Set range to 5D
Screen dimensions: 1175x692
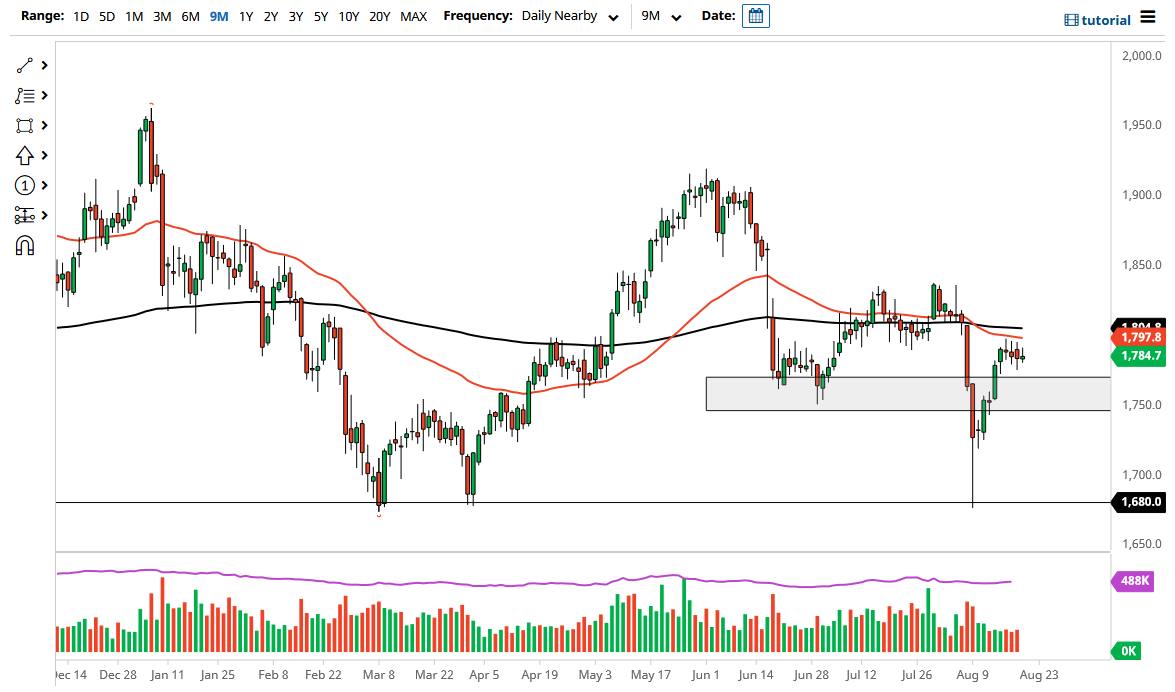coord(107,16)
